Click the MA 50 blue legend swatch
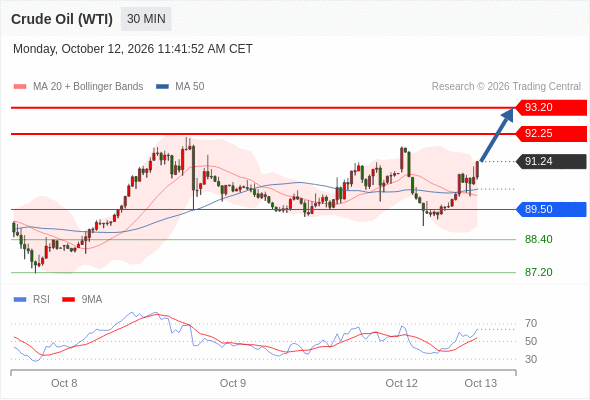 click(162, 87)
